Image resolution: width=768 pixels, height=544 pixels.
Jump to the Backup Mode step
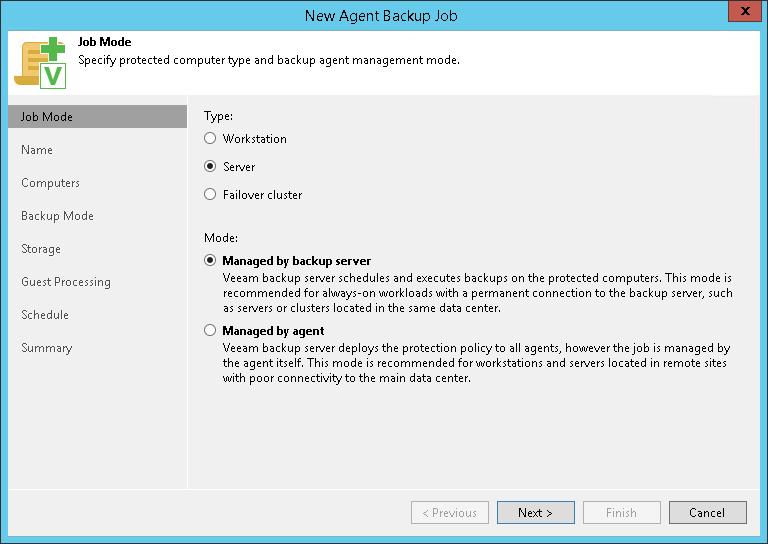click(x=57, y=216)
